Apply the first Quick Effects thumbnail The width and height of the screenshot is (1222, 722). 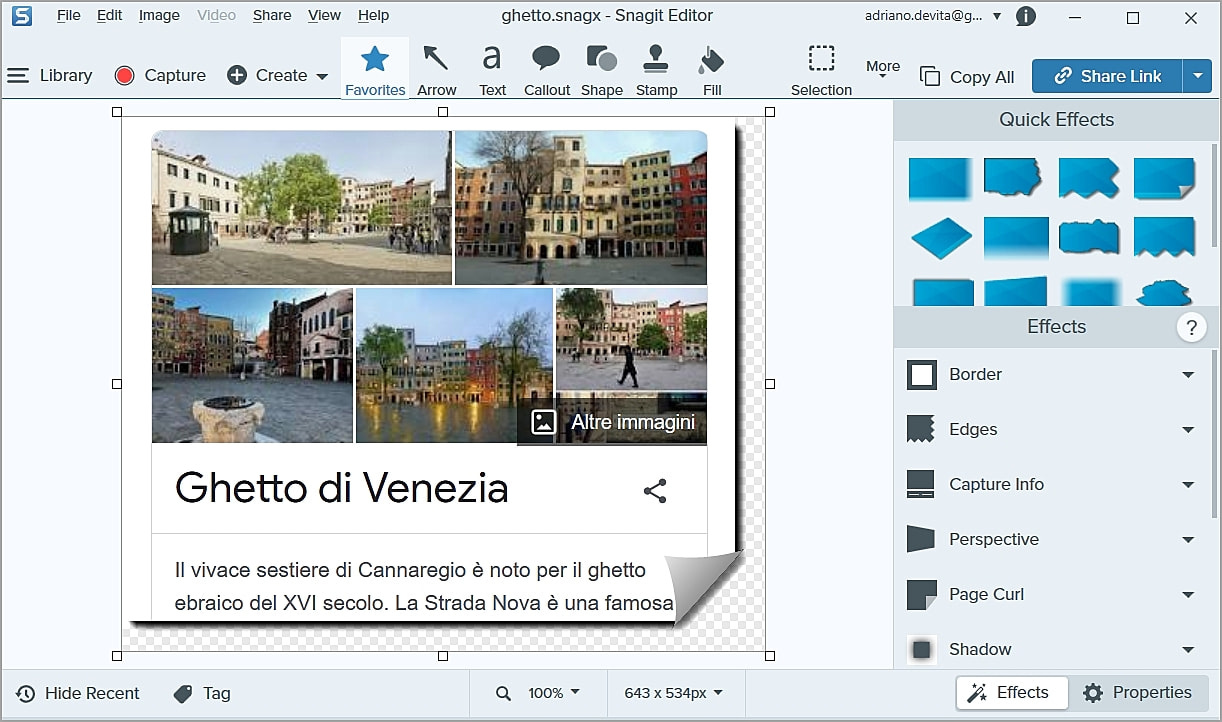pyautogui.click(x=940, y=179)
